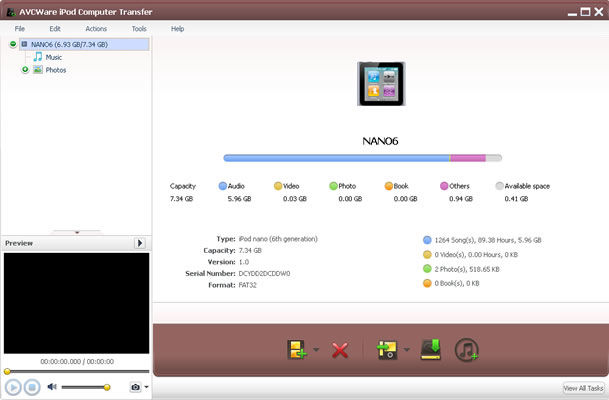Click the green Photo legend dot
Screen dimensions: 609x400
tap(333, 186)
